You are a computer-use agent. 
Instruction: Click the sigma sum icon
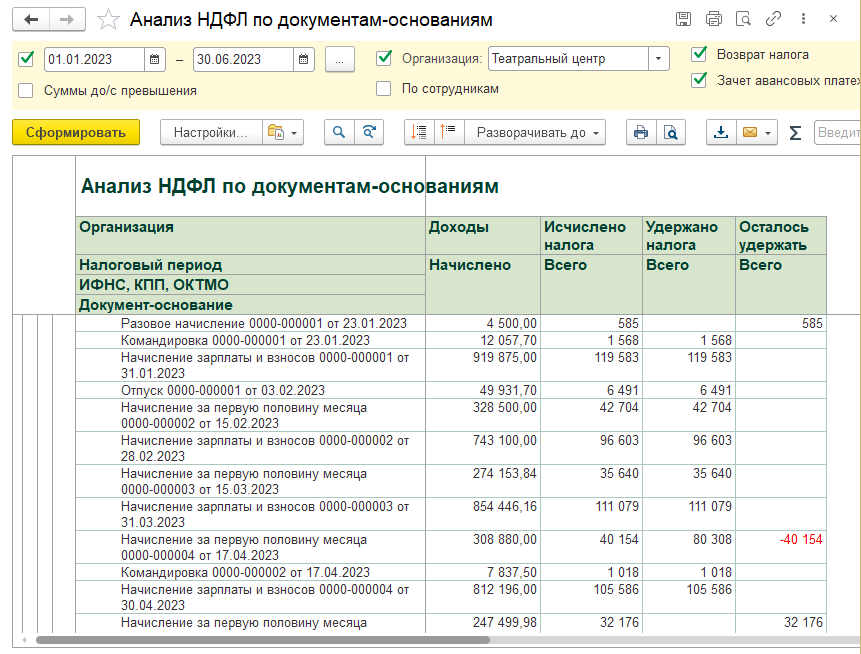pyautogui.click(x=795, y=132)
